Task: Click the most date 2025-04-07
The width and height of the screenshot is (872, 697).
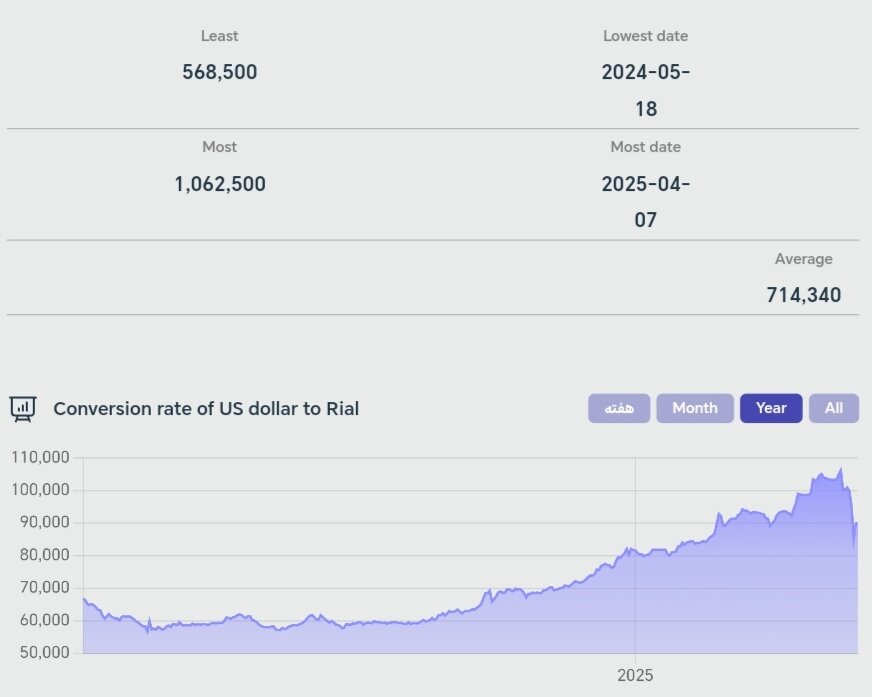Action: pos(646,202)
